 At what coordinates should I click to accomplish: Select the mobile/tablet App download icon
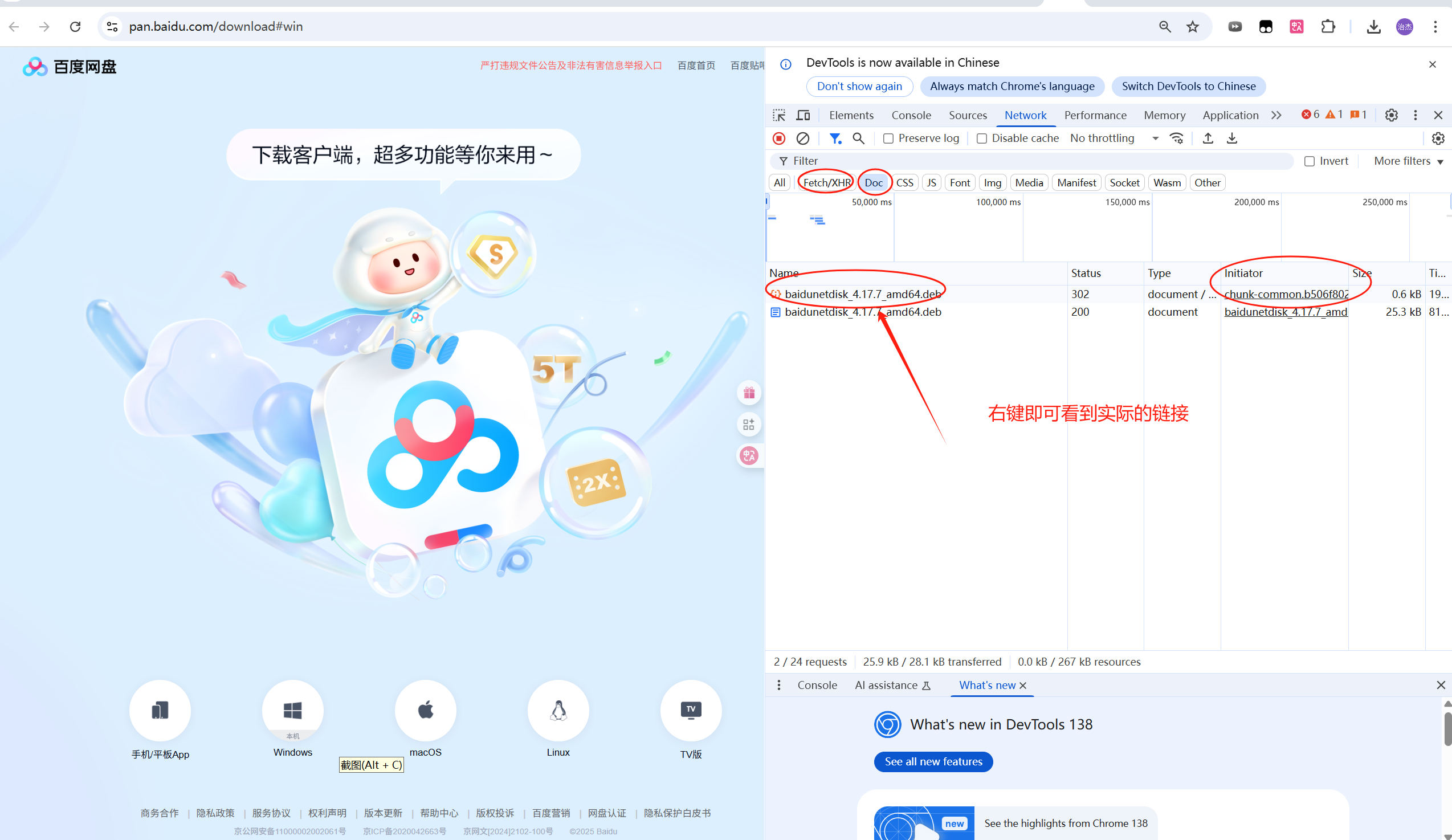(160, 711)
